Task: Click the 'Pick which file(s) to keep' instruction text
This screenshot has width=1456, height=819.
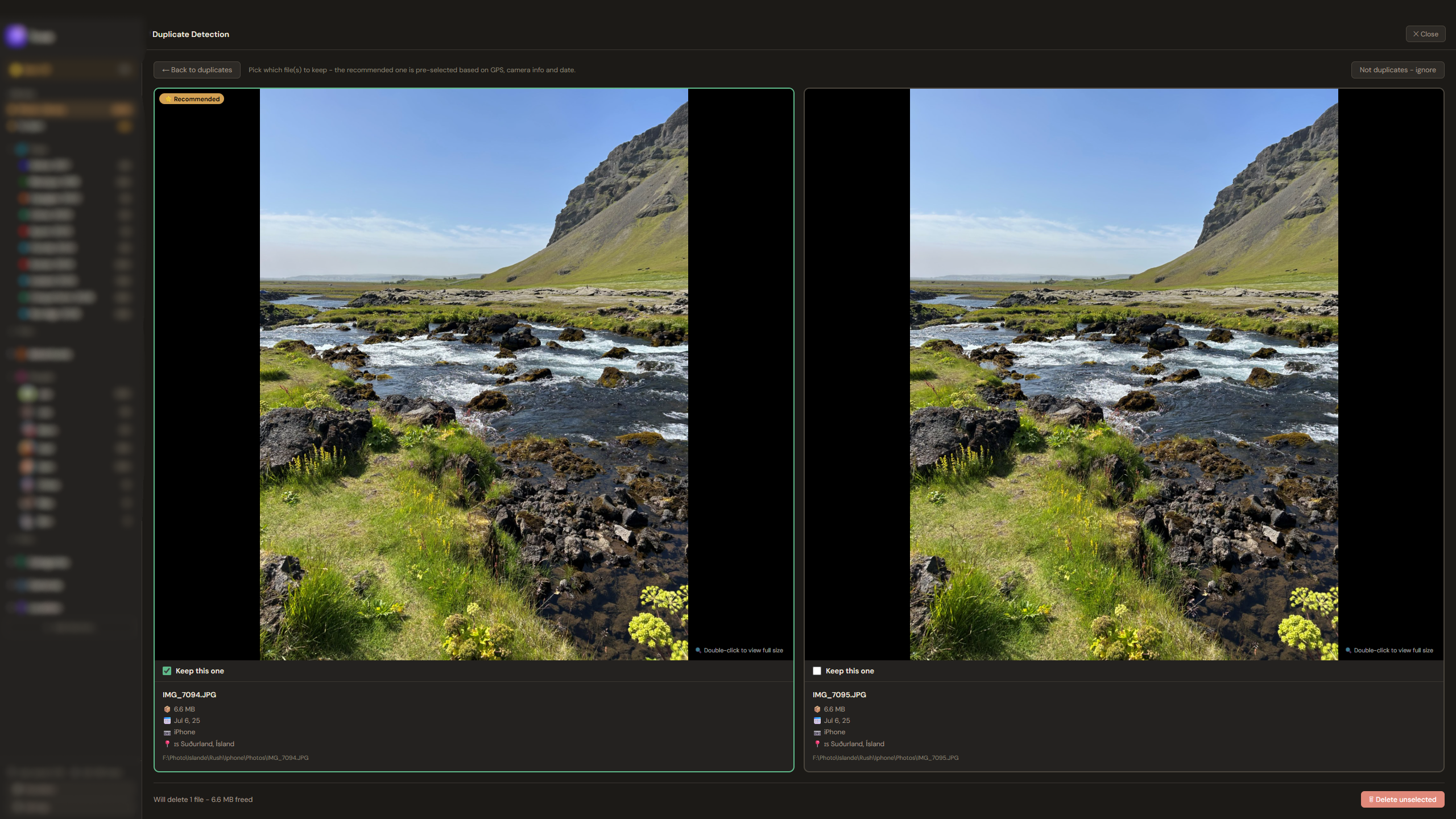Action: pos(412,70)
